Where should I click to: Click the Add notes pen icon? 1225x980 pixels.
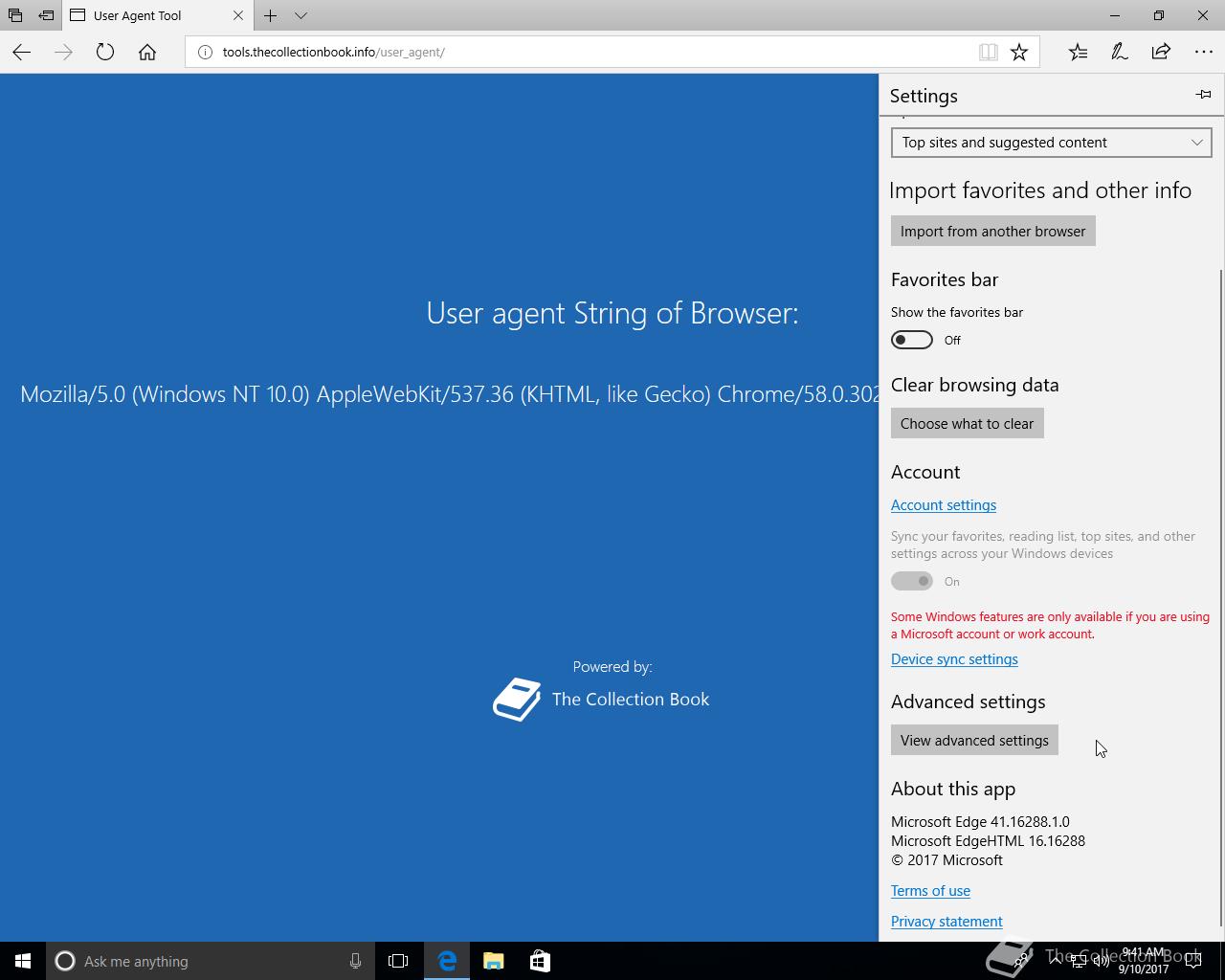pos(1119,52)
